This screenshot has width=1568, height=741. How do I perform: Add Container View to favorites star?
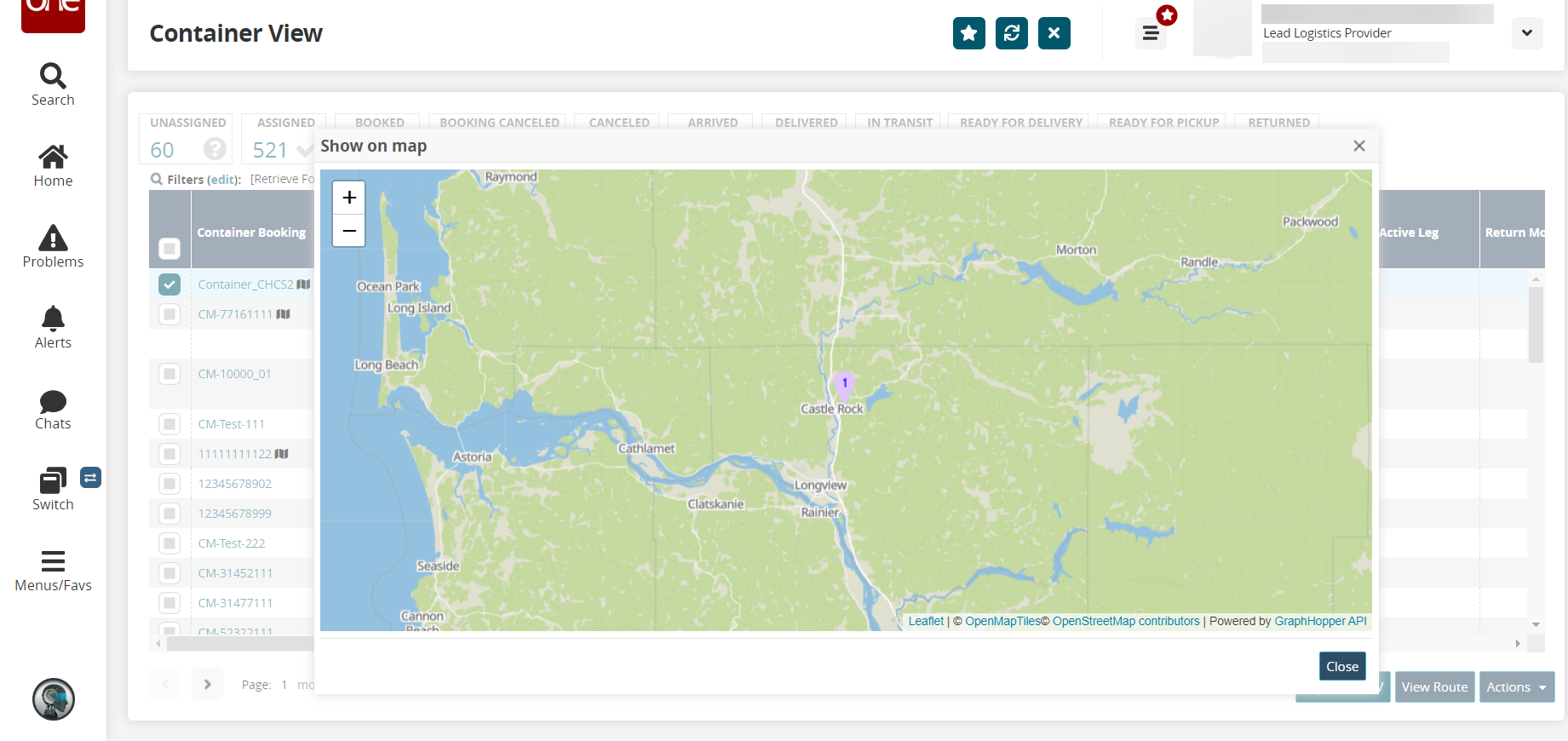click(969, 33)
